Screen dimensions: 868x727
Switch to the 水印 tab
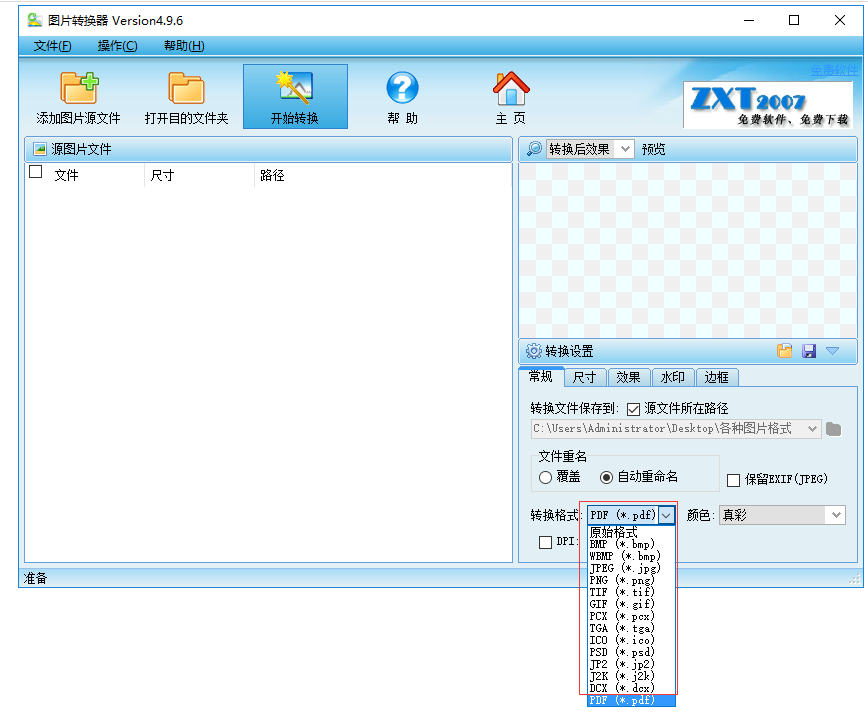coord(673,377)
